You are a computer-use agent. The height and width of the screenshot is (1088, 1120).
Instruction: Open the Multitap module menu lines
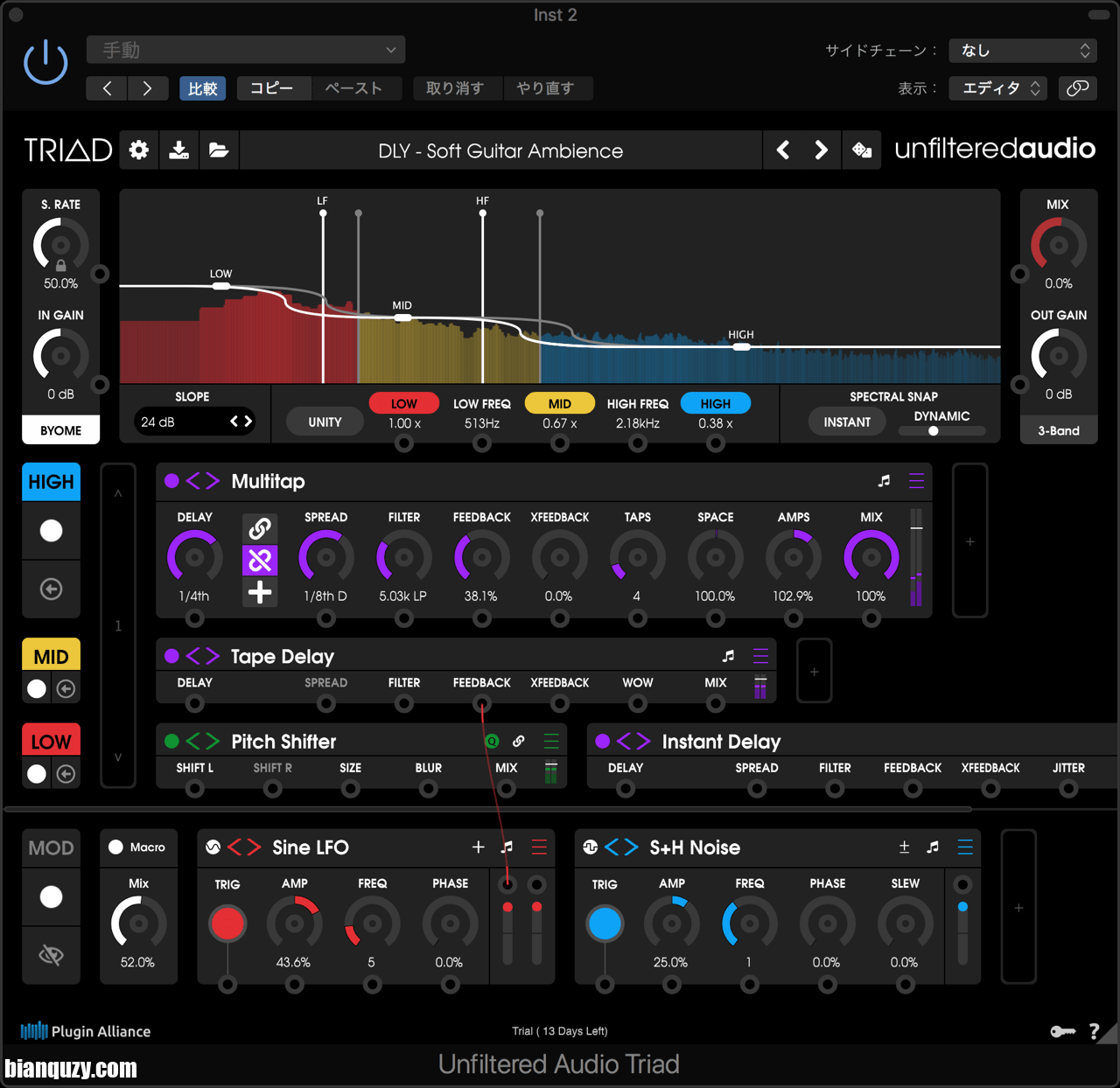[x=916, y=481]
